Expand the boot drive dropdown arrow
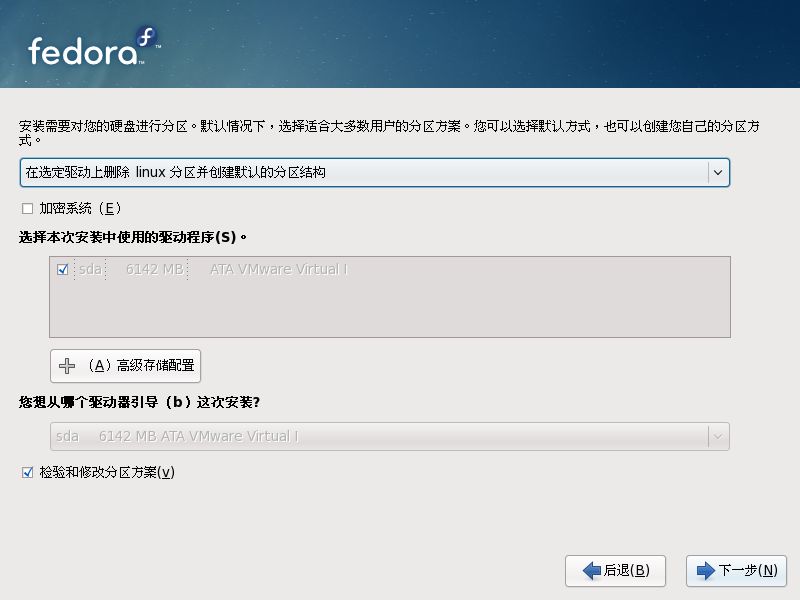This screenshot has width=800, height=600. [718, 436]
